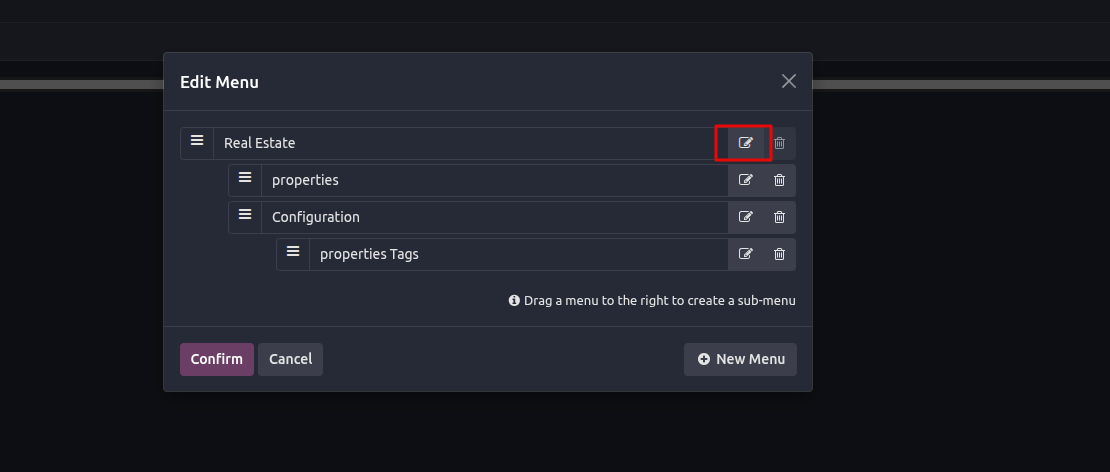The width and height of the screenshot is (1110, 472).
Task: Click the drag handle beside Configuration
Action: [245, 215]
